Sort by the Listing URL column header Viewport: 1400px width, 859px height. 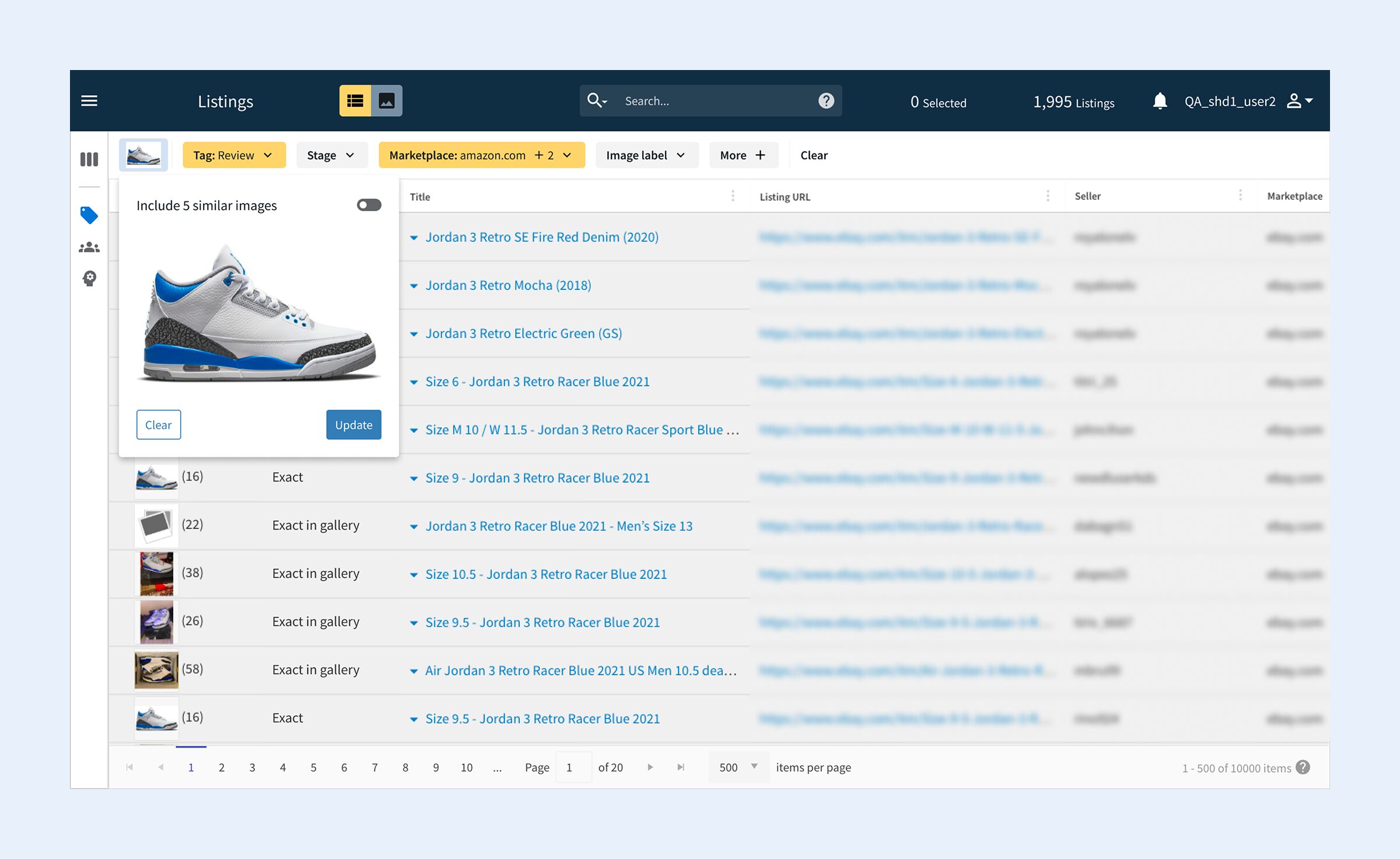[x=785, y=197]
